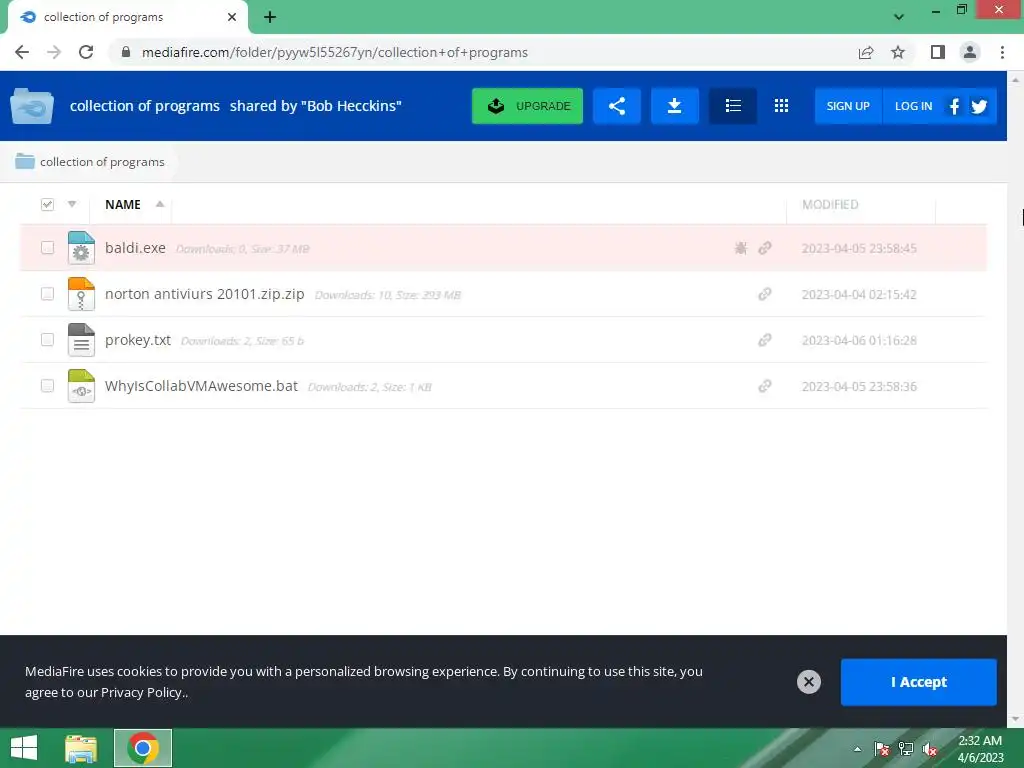
Task: Switch to list view layout
Action: (x=733, y=106)
